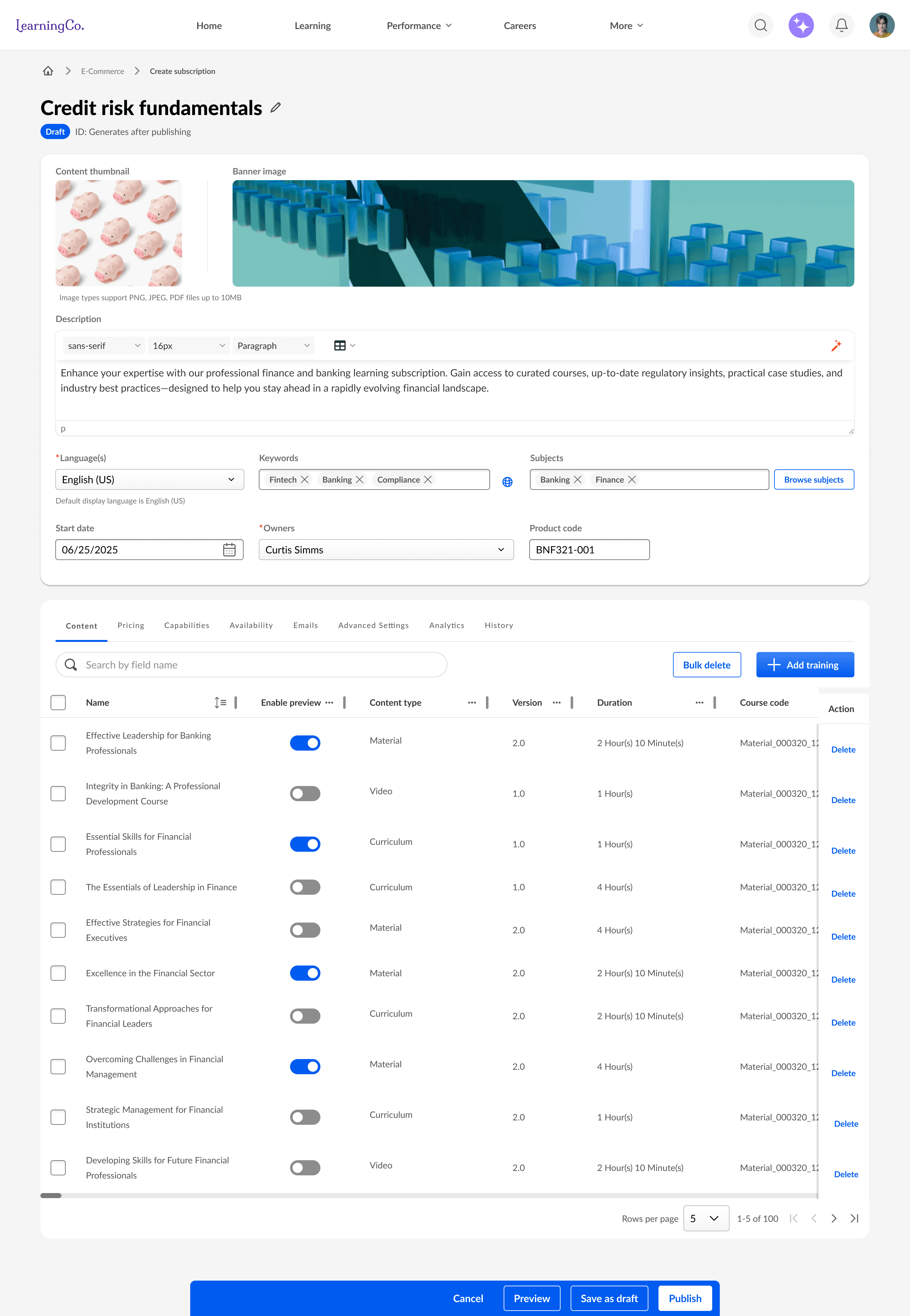The height and width of the screenshot is (1316, 910).
Task: Open the Language(s) English (US) dropdown
Action: click(149, 479)
